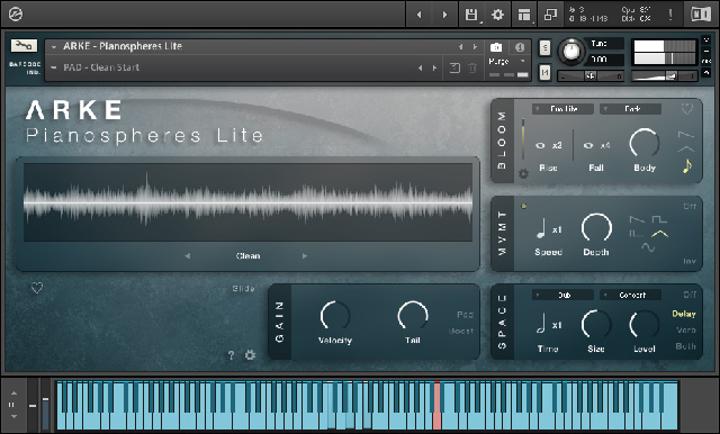Show instrument info icon
This screenshot has width=720, height=434.
coord(519,47)
